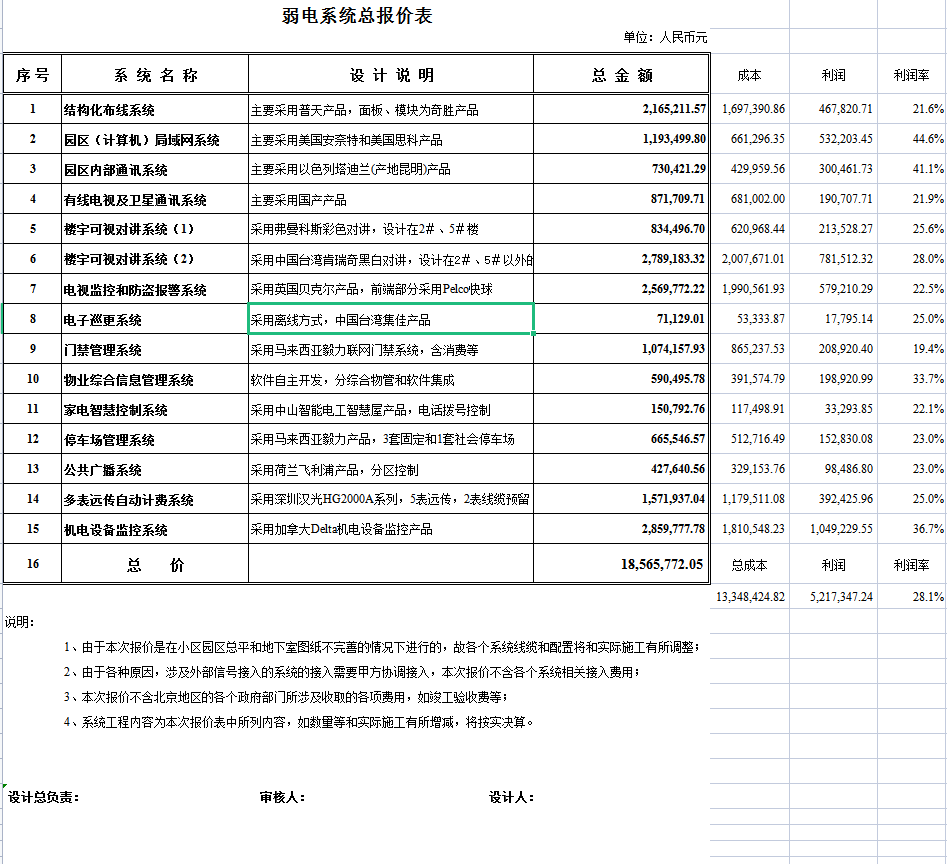The height and width of the screenshot is (864, 947).
Task: Click the 成本 column heading
Action: coord(749,75)
